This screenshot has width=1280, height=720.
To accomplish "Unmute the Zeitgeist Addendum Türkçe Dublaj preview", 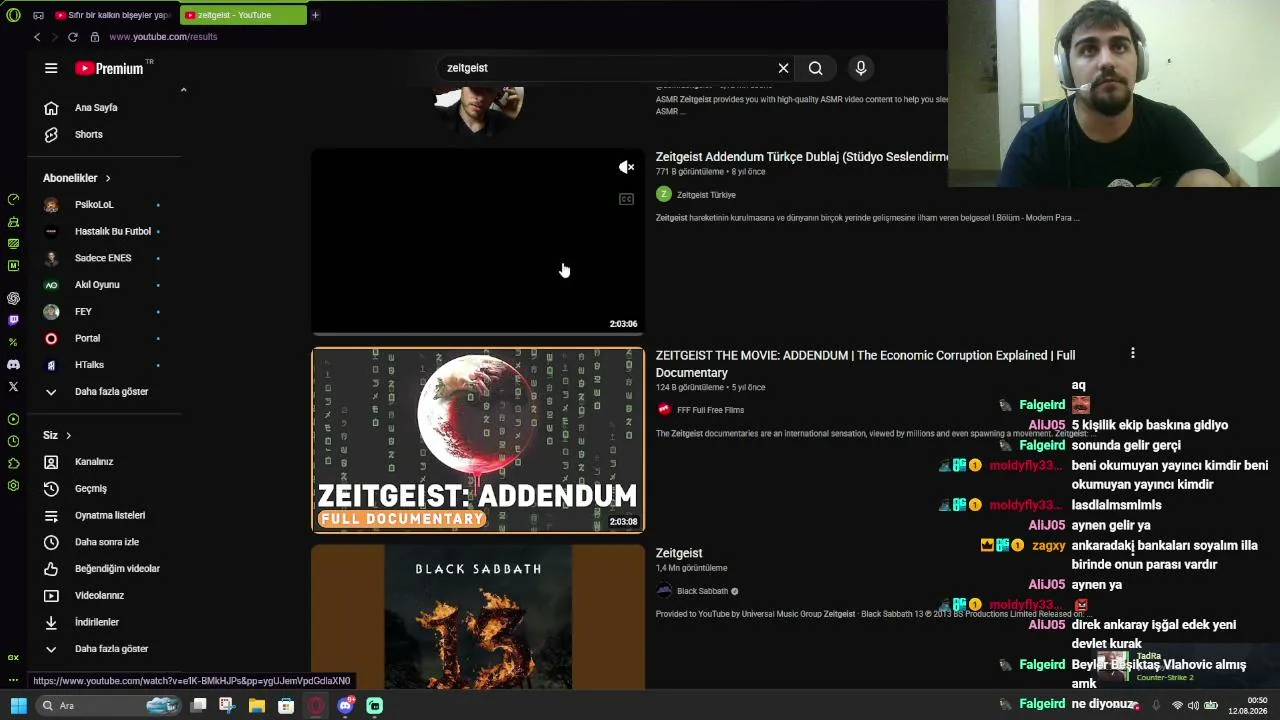I will click(626, 167).
